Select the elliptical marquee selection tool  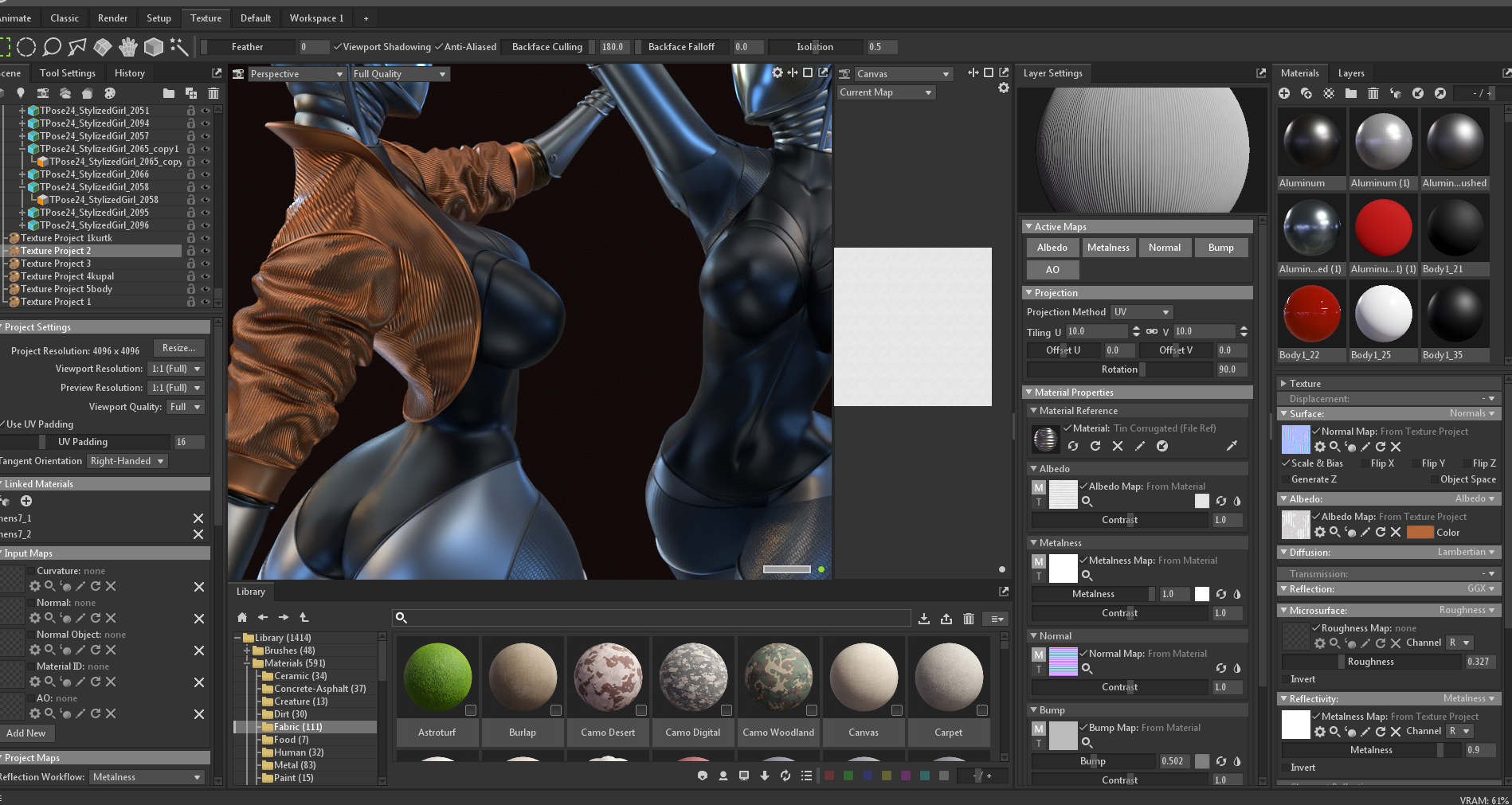[26, 47]
